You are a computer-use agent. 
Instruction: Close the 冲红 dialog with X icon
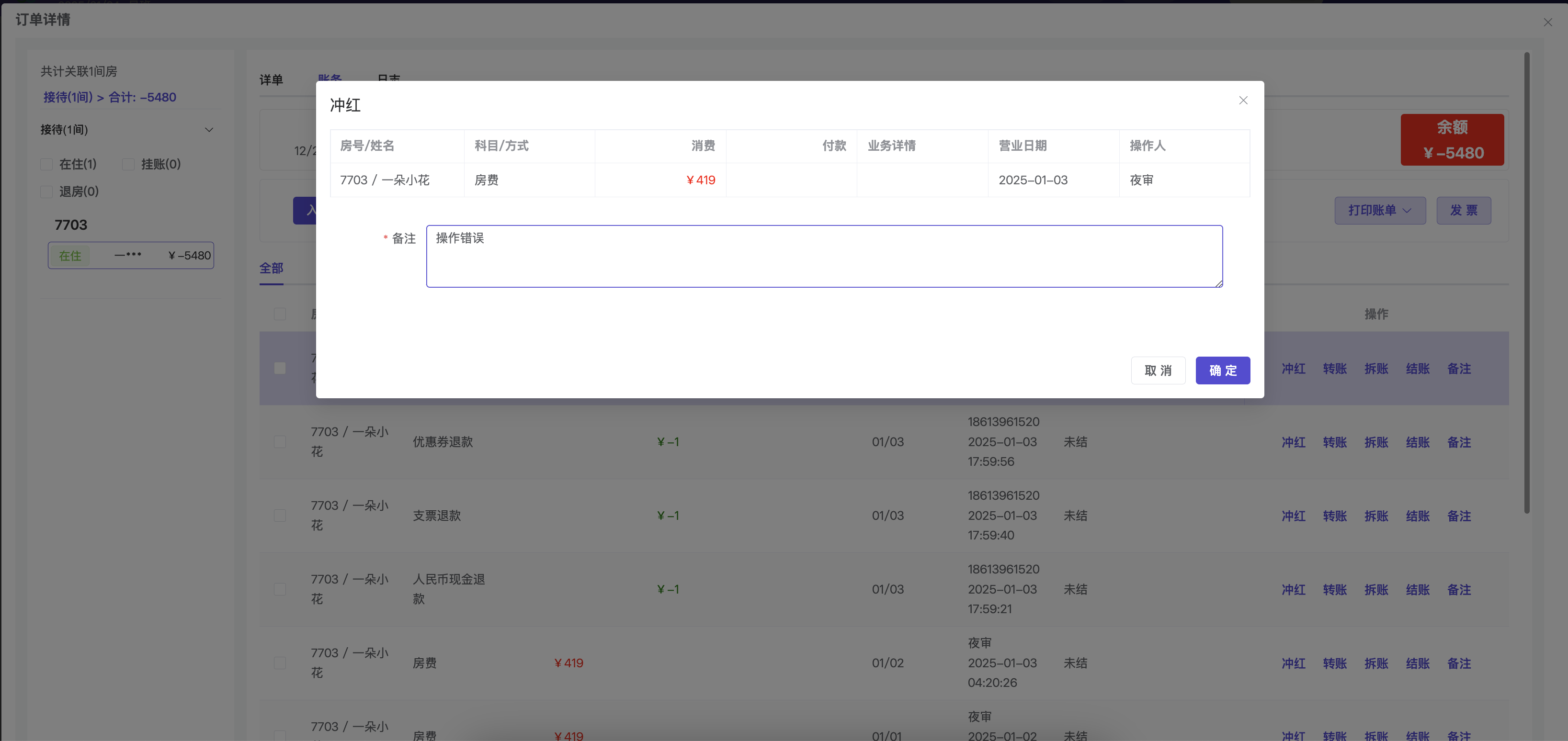pos(1243,101)
